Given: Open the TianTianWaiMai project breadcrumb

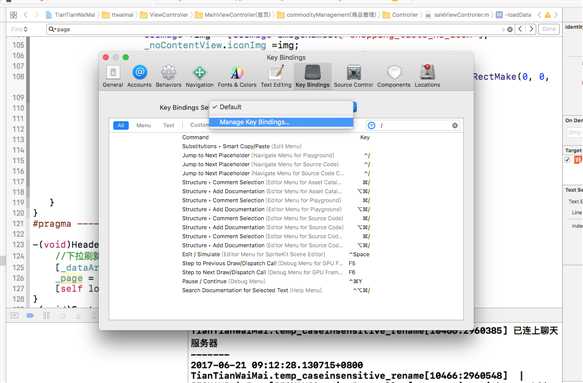Looking at the screenshot, I should pos(71,15).
